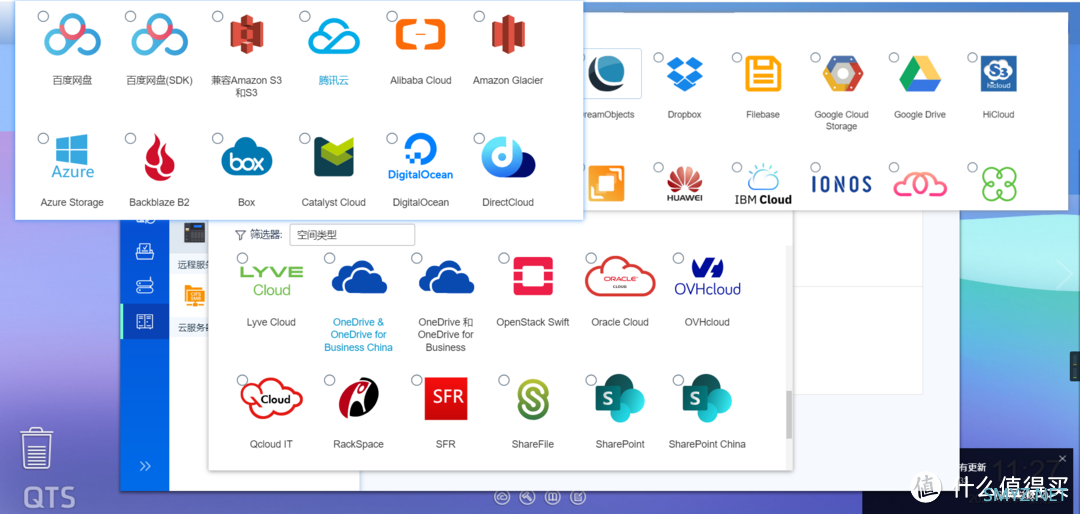Click the OpenStack Swift red logo

pos(532,277)
